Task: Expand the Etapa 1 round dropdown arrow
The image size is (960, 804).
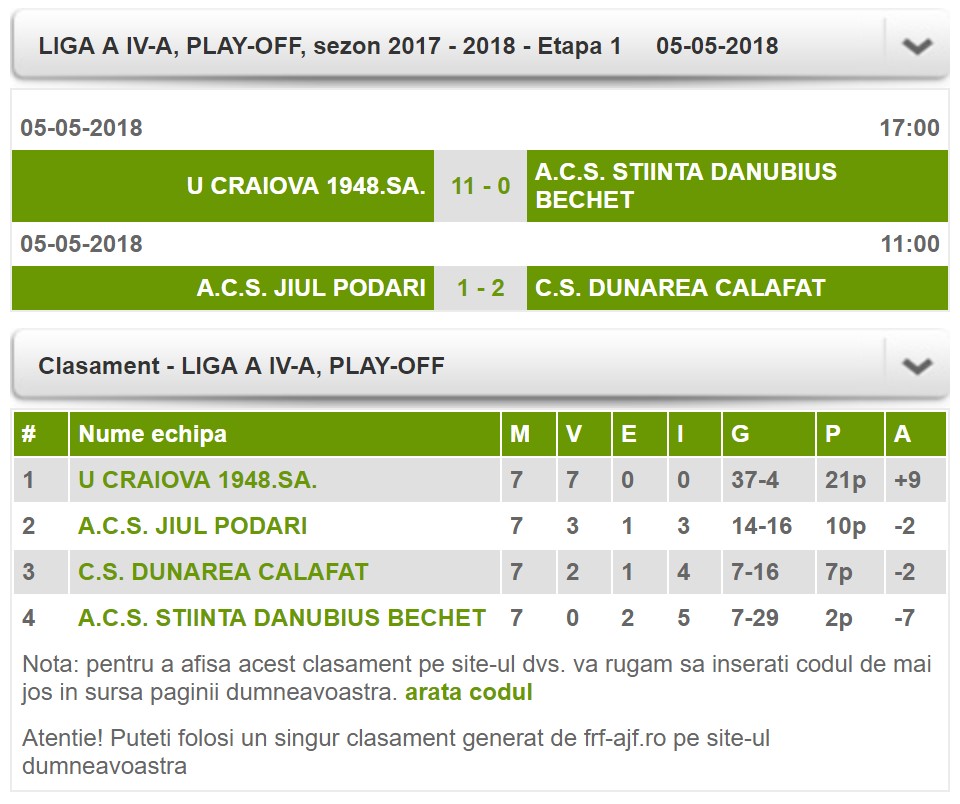Action: click(x=916, y=46)
